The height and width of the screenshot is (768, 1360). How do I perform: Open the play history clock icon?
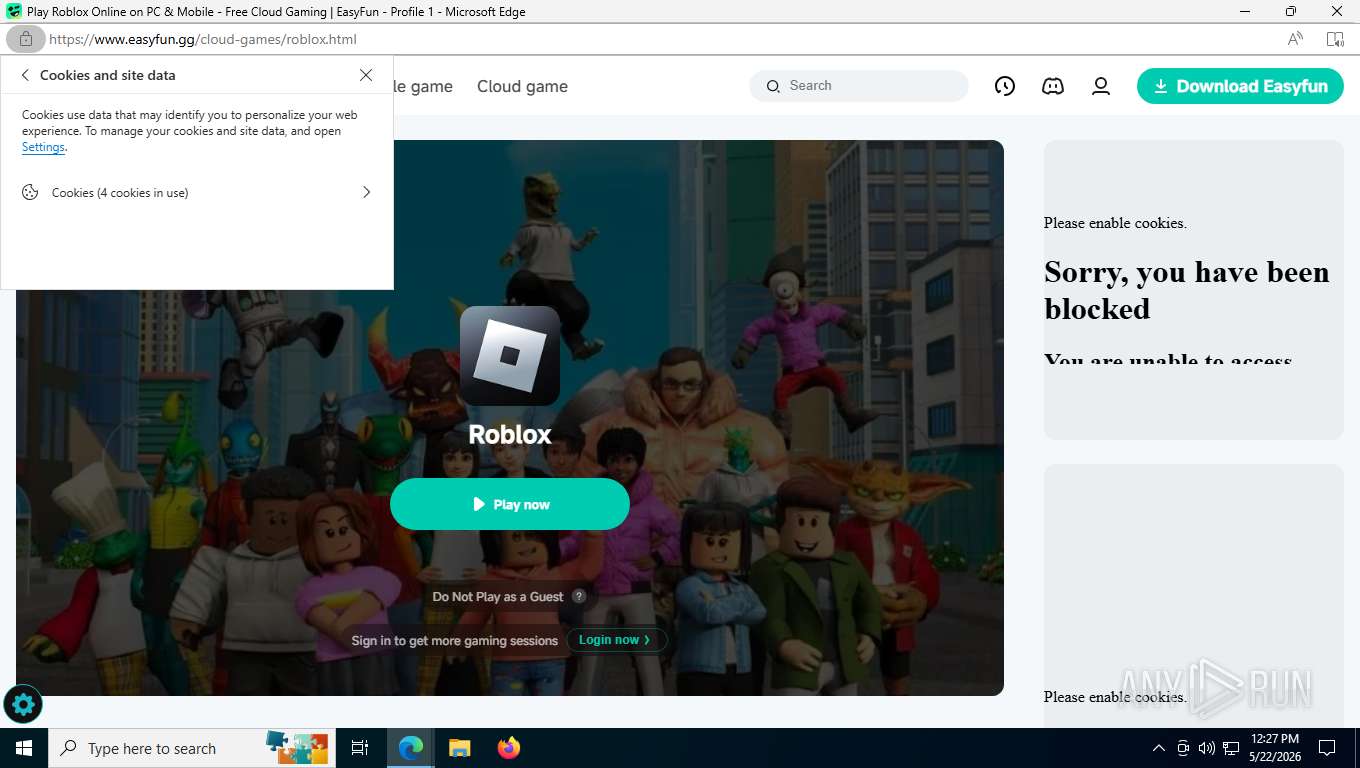[x=1005, y=86]
